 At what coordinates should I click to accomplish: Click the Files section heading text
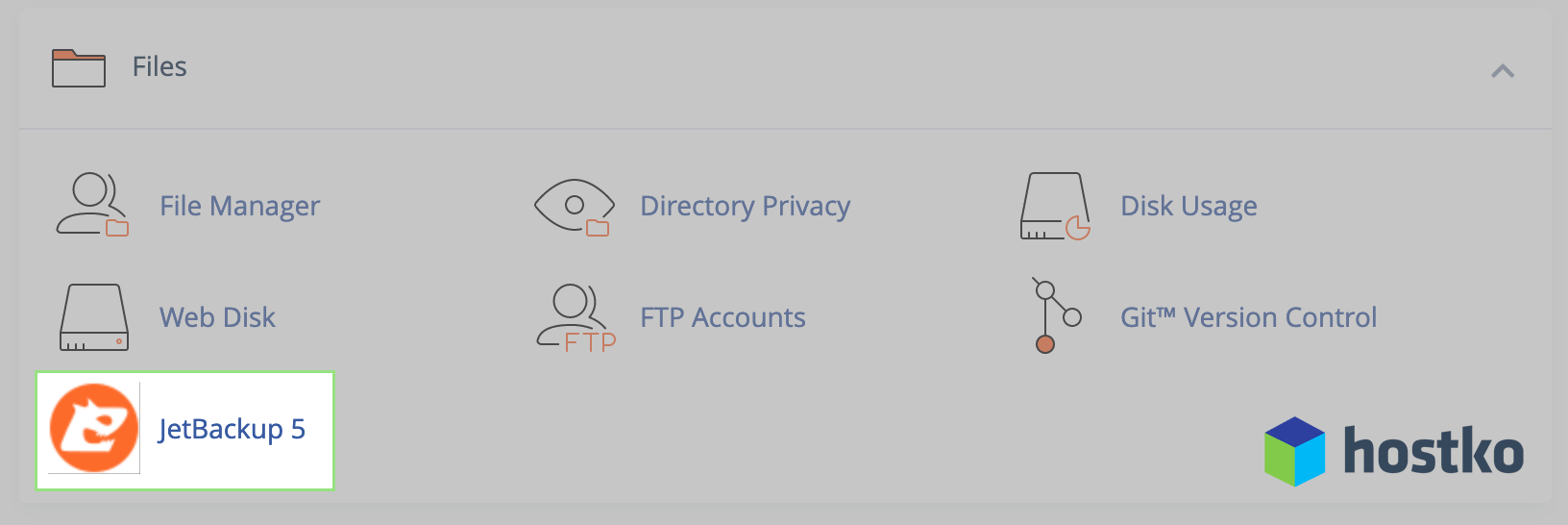click(159, 66)
